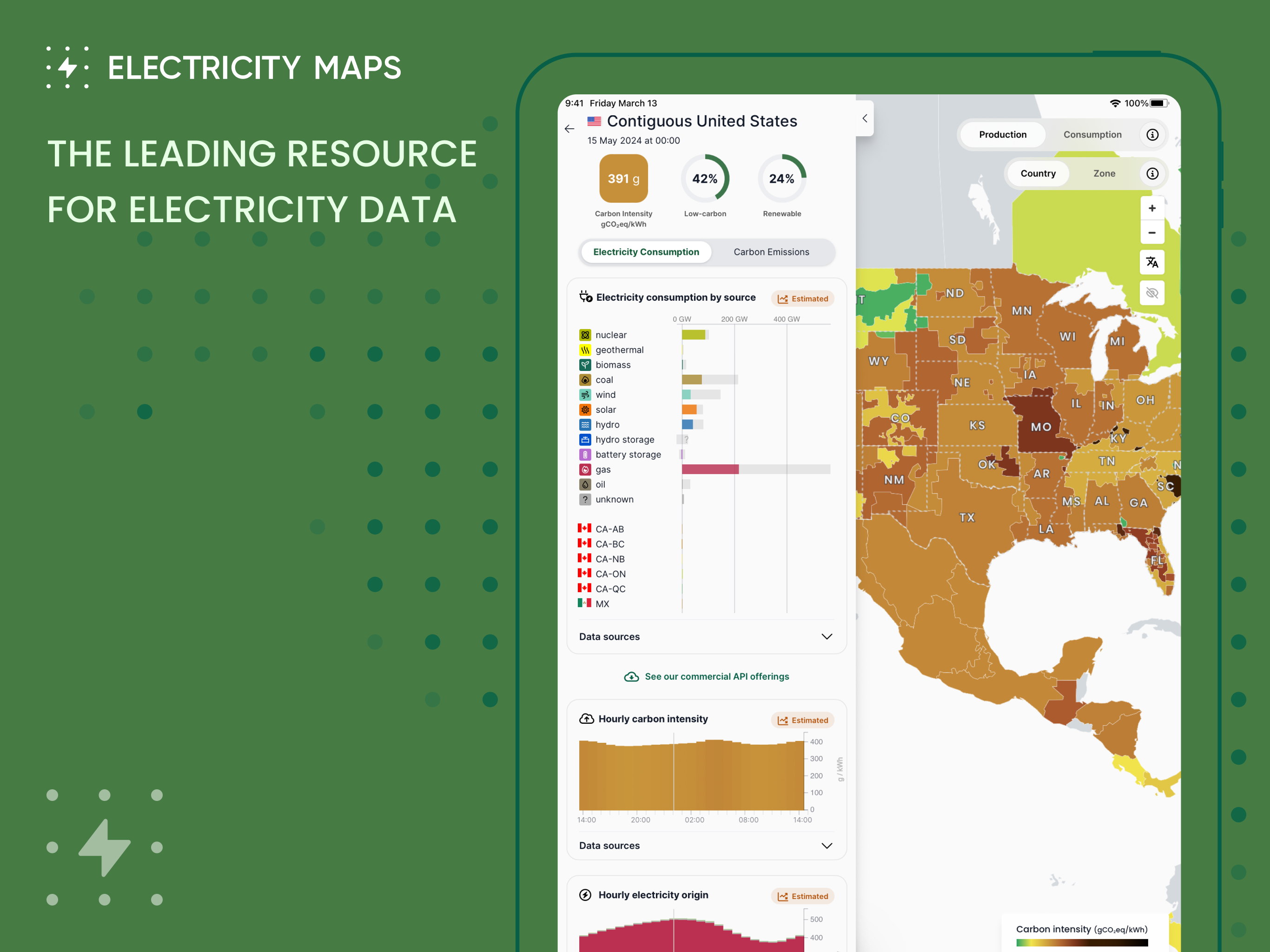Image resolution: width=1270 pixels, height=952 pixels.
Task: Click the nuclear source icon
Action: (585, 335)
